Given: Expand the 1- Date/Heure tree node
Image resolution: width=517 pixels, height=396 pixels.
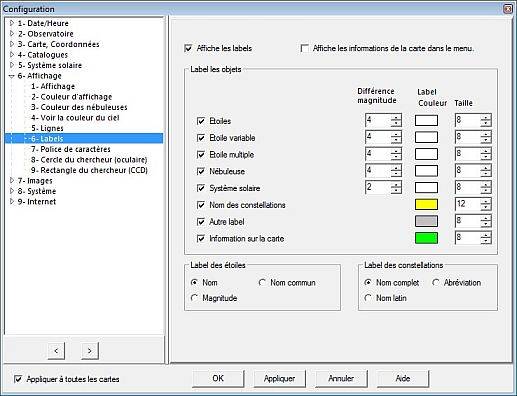Looking at the screenshot, I should [12, 23].
